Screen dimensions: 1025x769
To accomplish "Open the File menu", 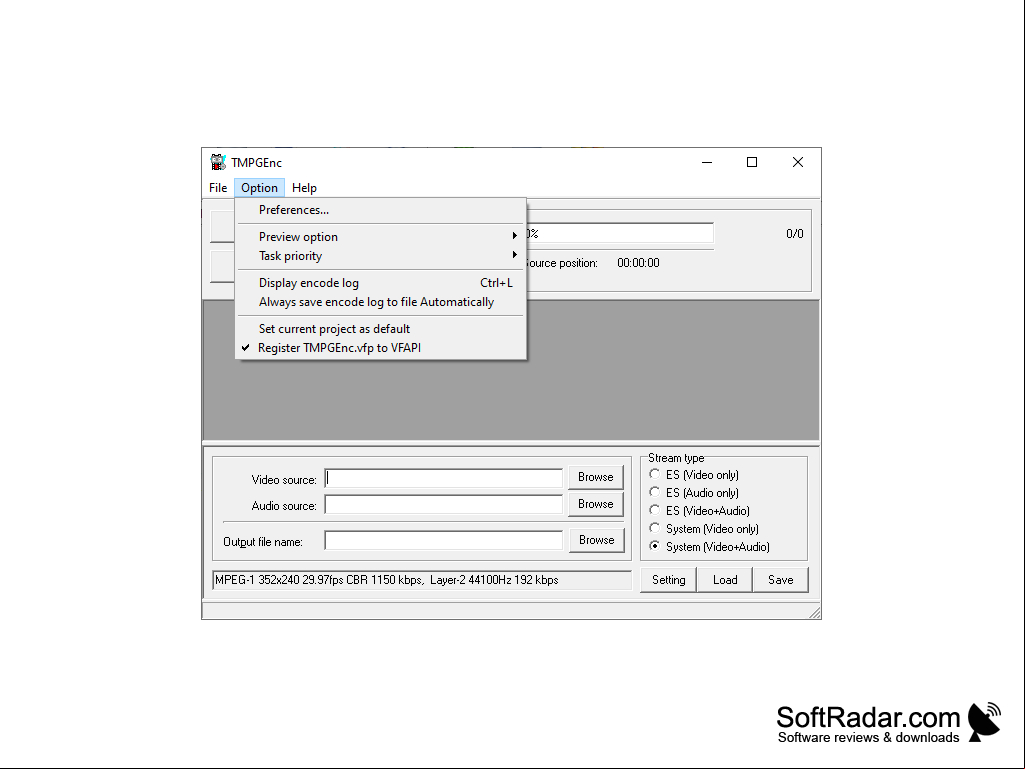I will [218, 188].
